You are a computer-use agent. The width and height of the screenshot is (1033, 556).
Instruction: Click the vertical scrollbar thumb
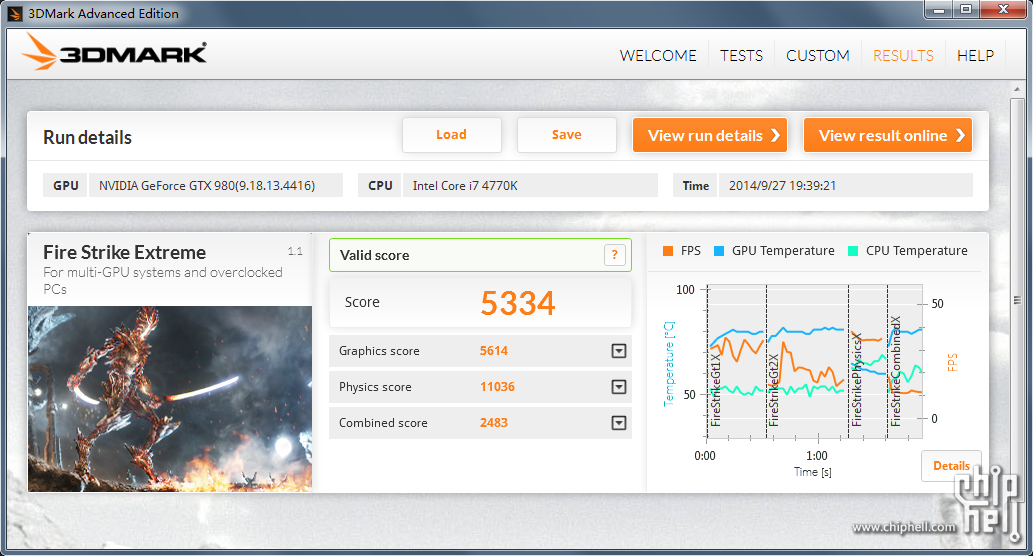click(x=1017, y=300)
